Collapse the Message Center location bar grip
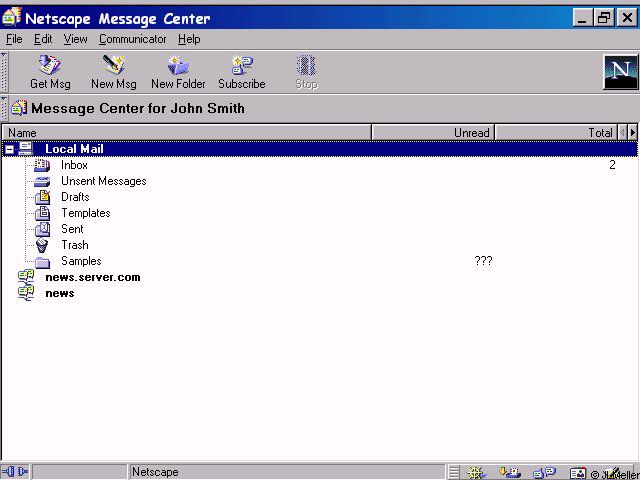 click(x=4, y=108)
